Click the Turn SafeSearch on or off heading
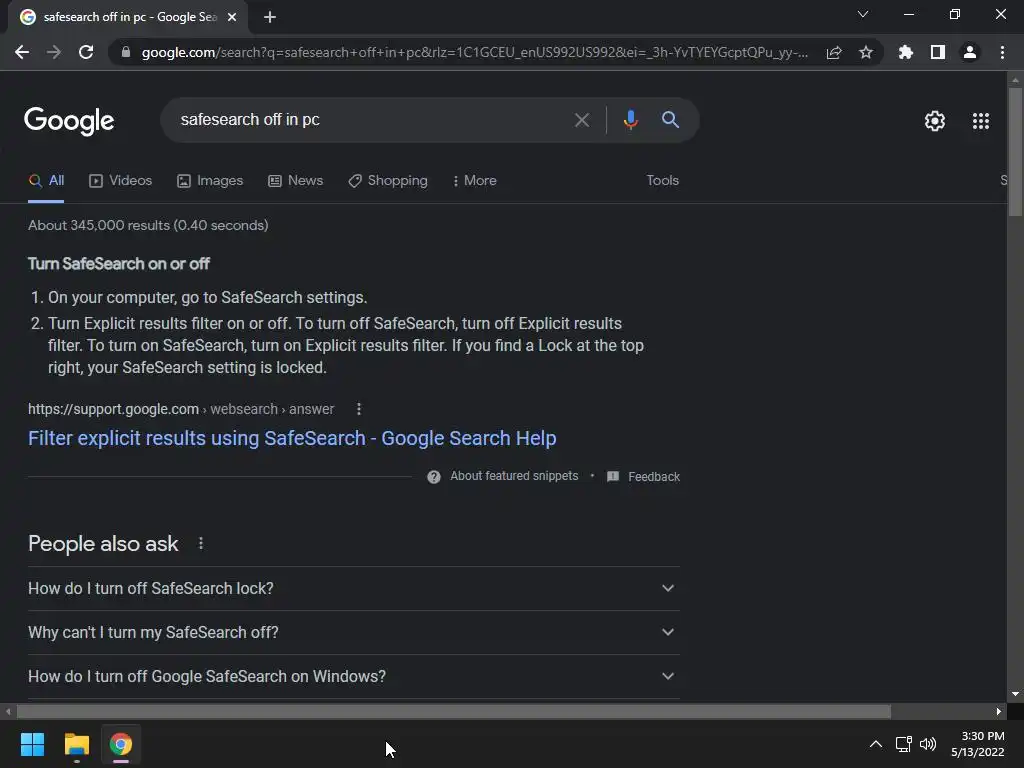The image size is (1024, 768). coord(119,264)
